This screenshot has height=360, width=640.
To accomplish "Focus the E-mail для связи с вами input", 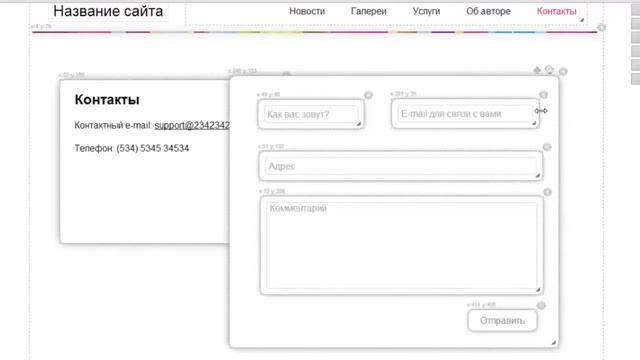I will tap(465, 114).
